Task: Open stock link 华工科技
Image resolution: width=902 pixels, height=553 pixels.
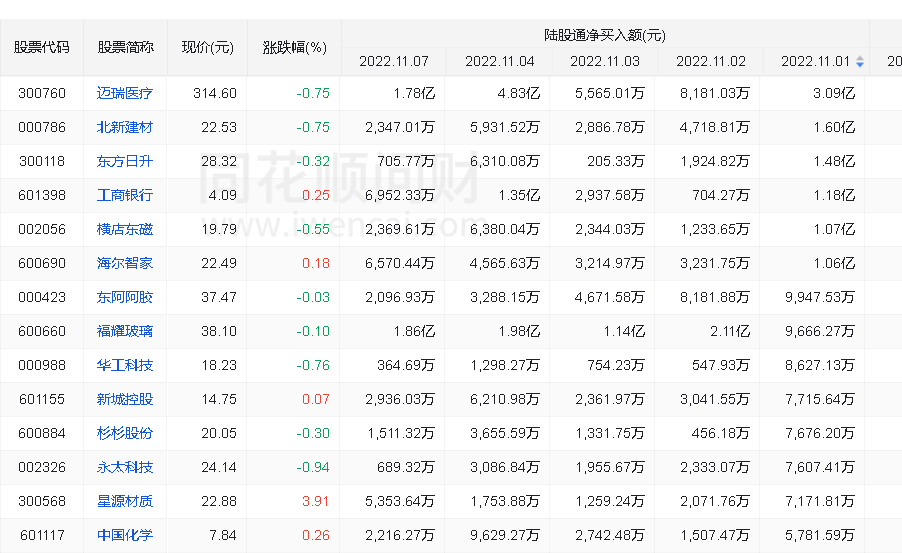Action: coord(125,365)
